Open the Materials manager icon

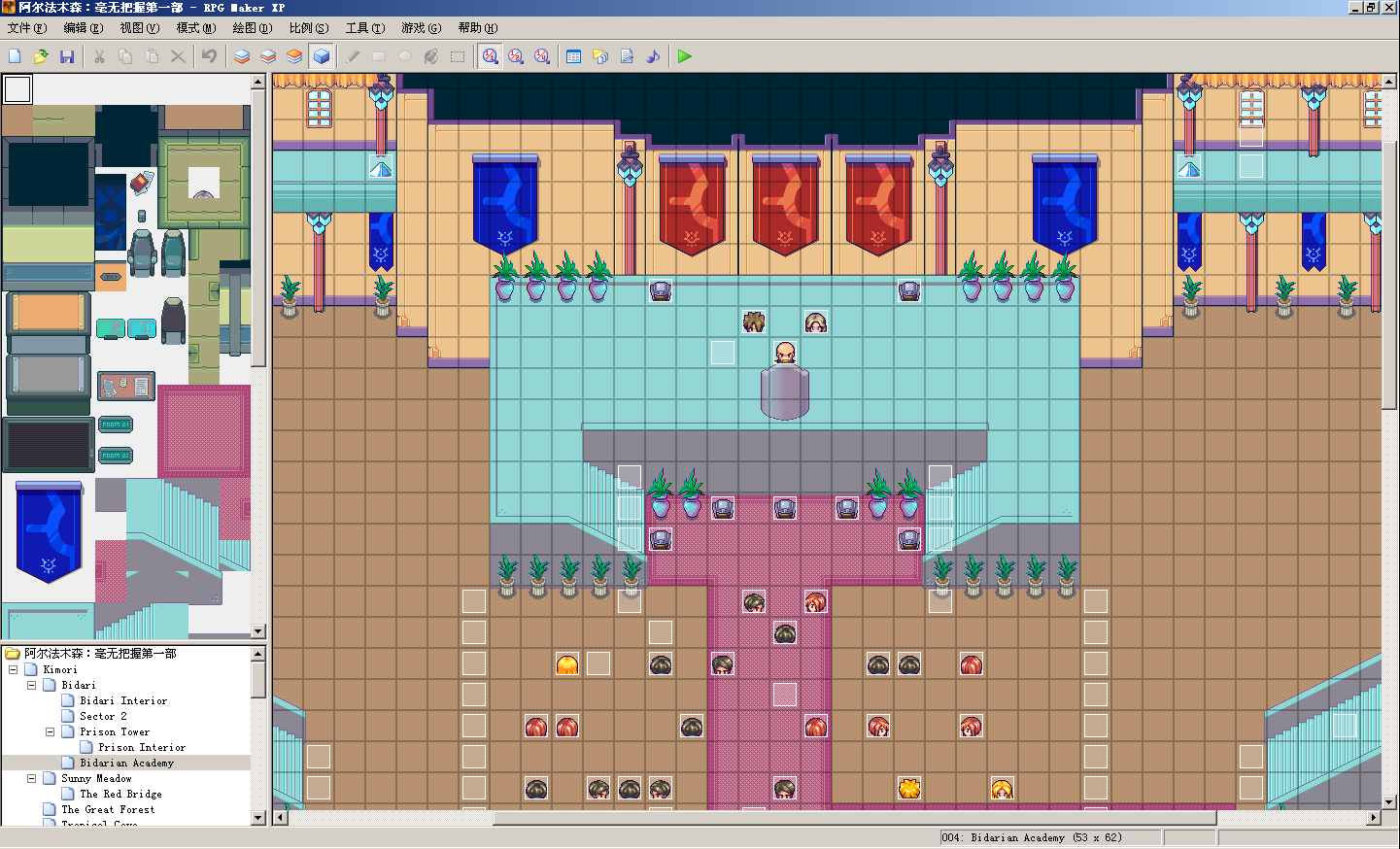(600, 56)
